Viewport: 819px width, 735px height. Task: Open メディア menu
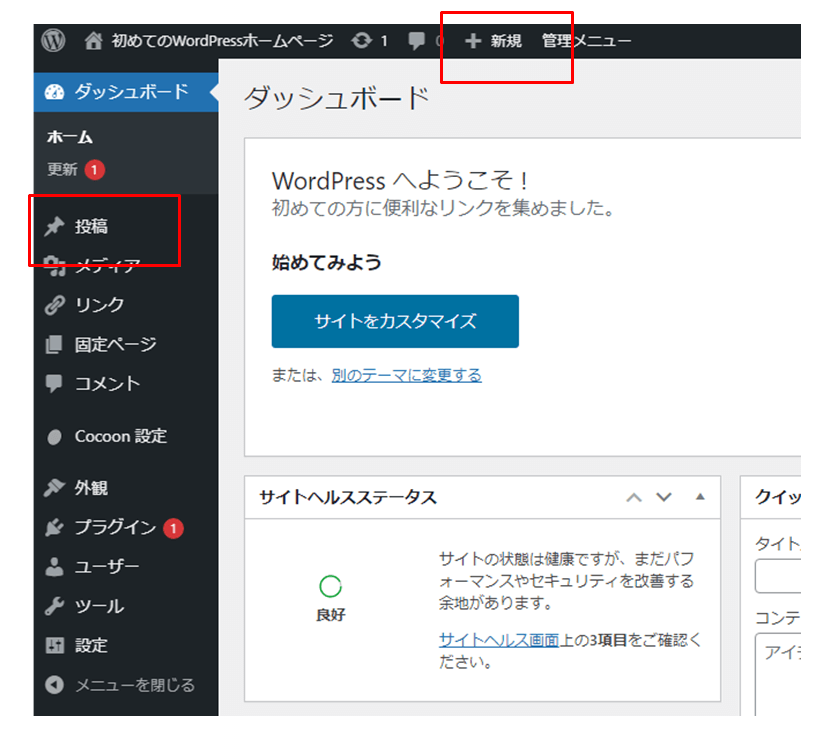click(108, 266)
